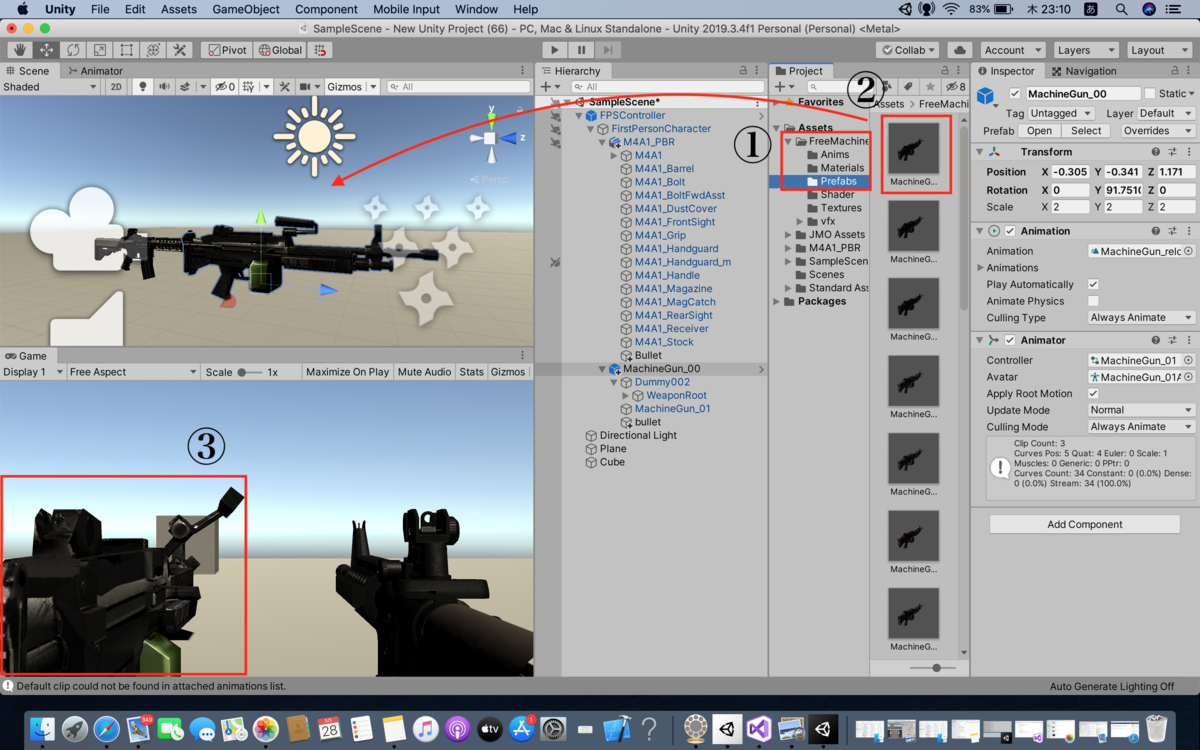Select the Transform tool
The width and height of the screenshot is (1200, 750).
coord(153,50)
